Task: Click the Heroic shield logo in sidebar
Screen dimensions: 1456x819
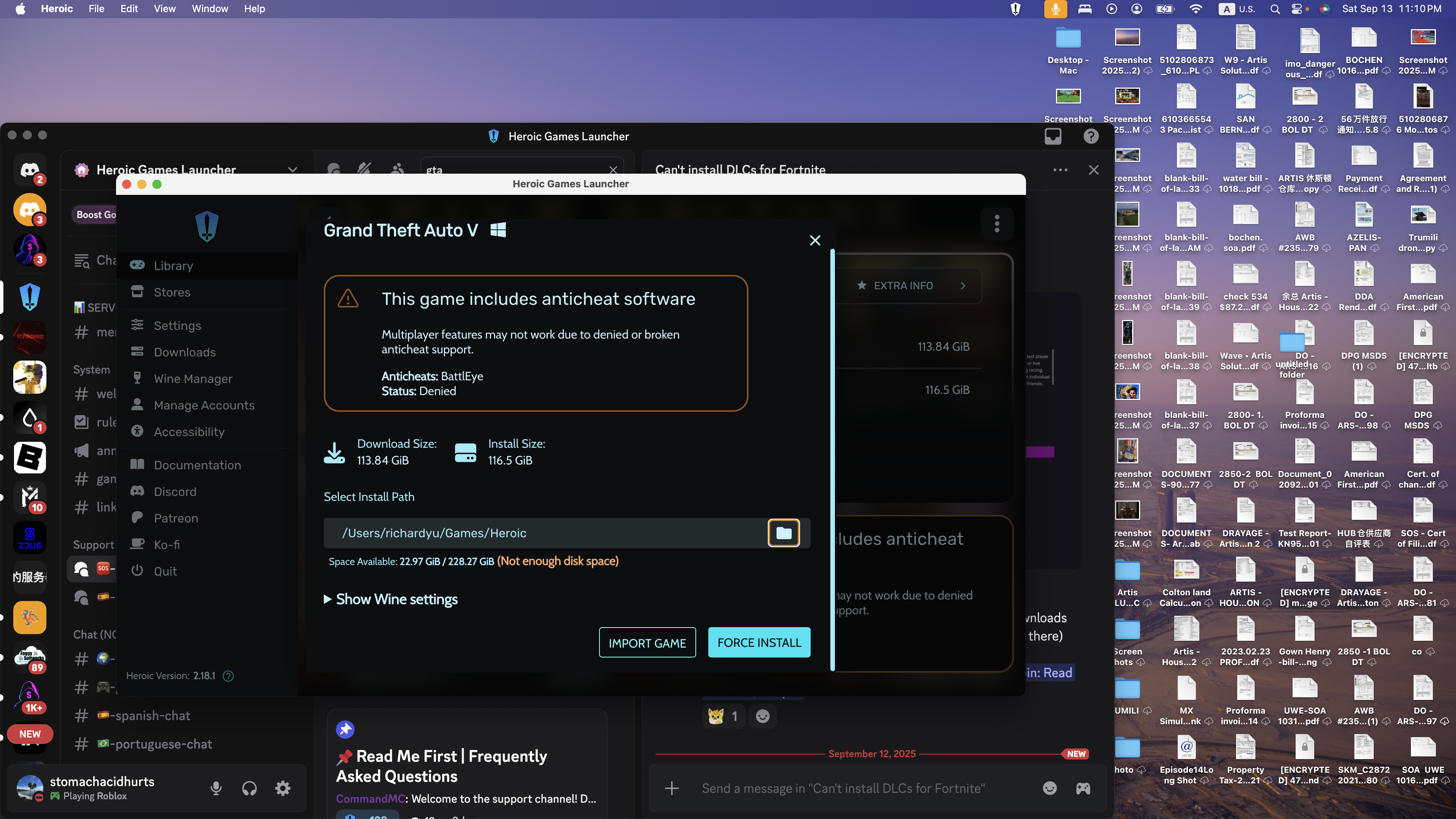Action: (x=207, y=227)
